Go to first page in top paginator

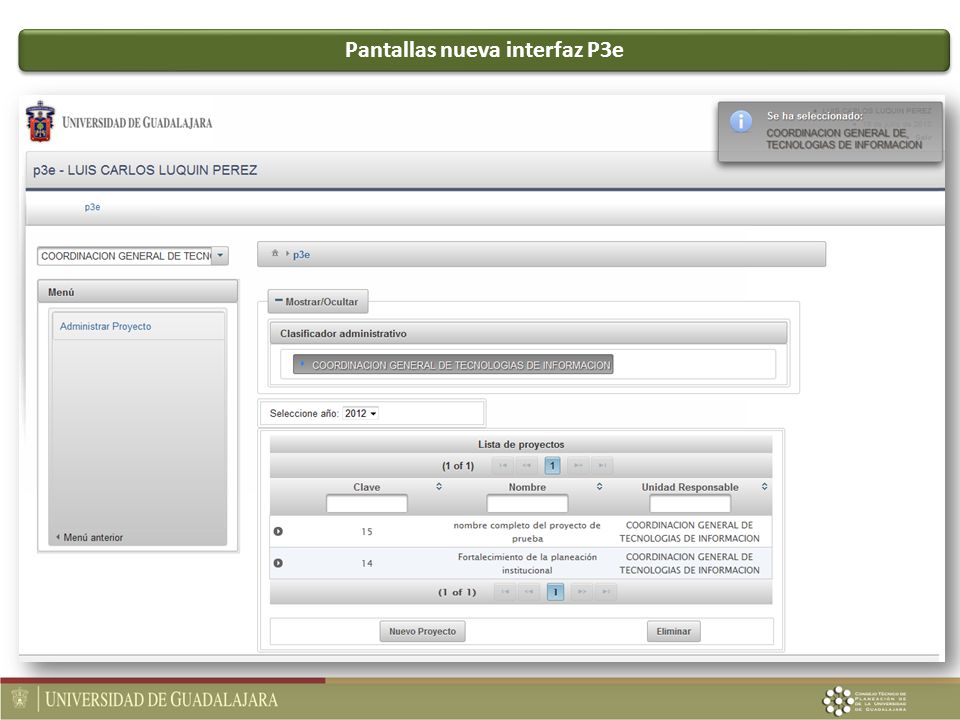tap(503, 466)
